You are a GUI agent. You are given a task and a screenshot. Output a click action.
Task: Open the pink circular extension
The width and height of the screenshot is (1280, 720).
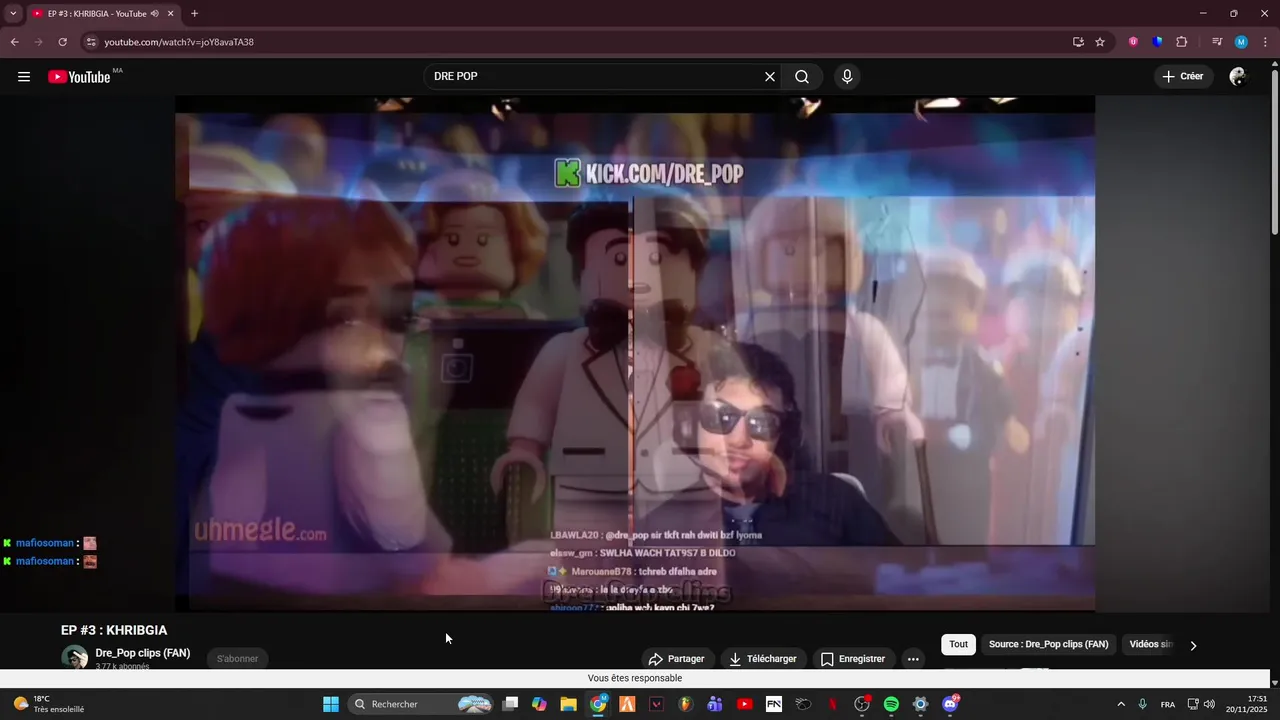[1133, 42]
